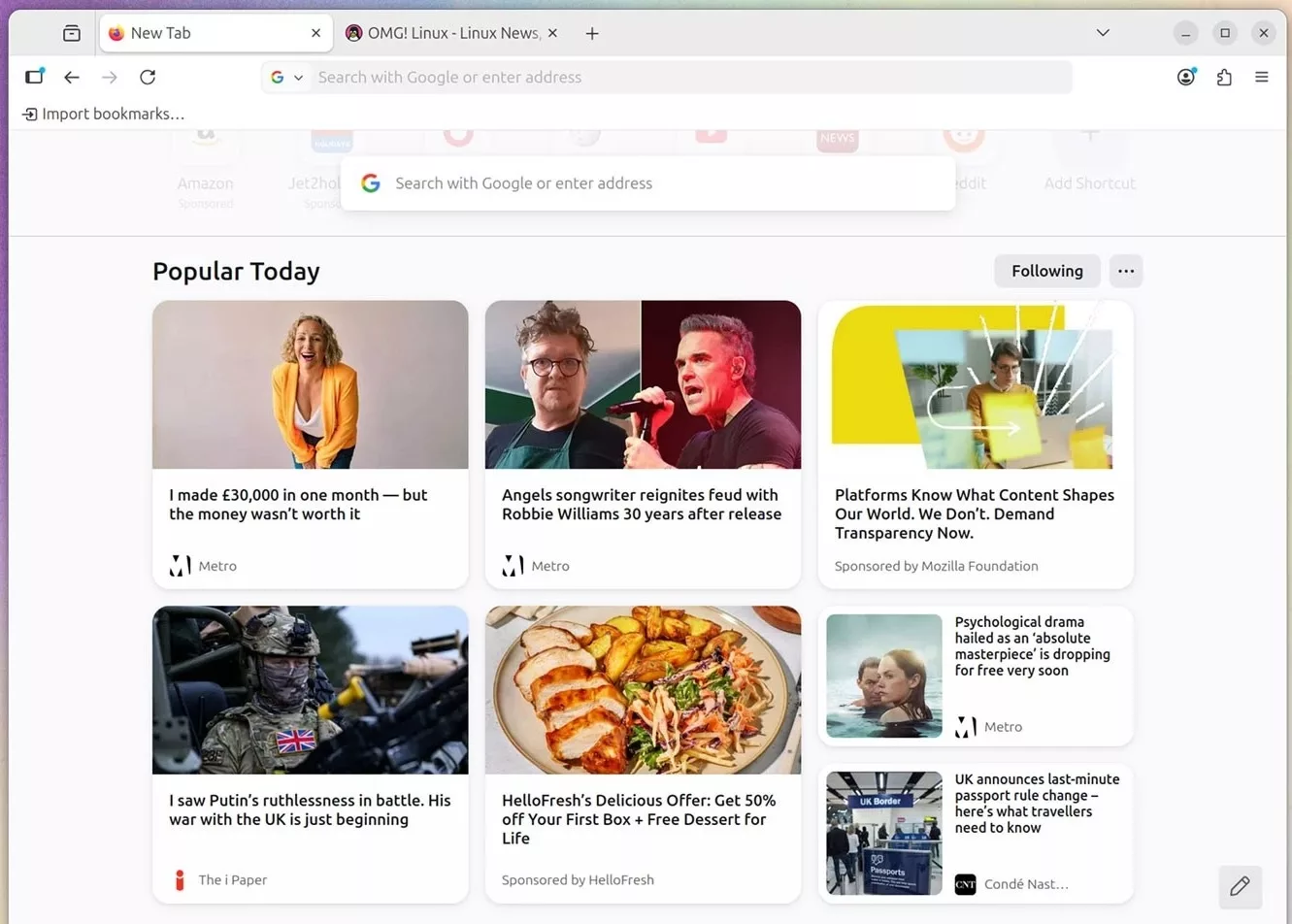Viewport: 1292px width, 924px height.
Task: Open the HelloFresh story thumbnail
Action: 643,689
